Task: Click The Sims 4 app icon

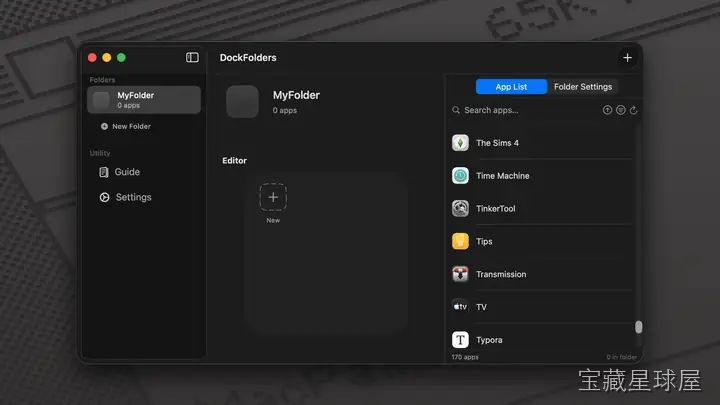Action: click(x=460, y=143)
